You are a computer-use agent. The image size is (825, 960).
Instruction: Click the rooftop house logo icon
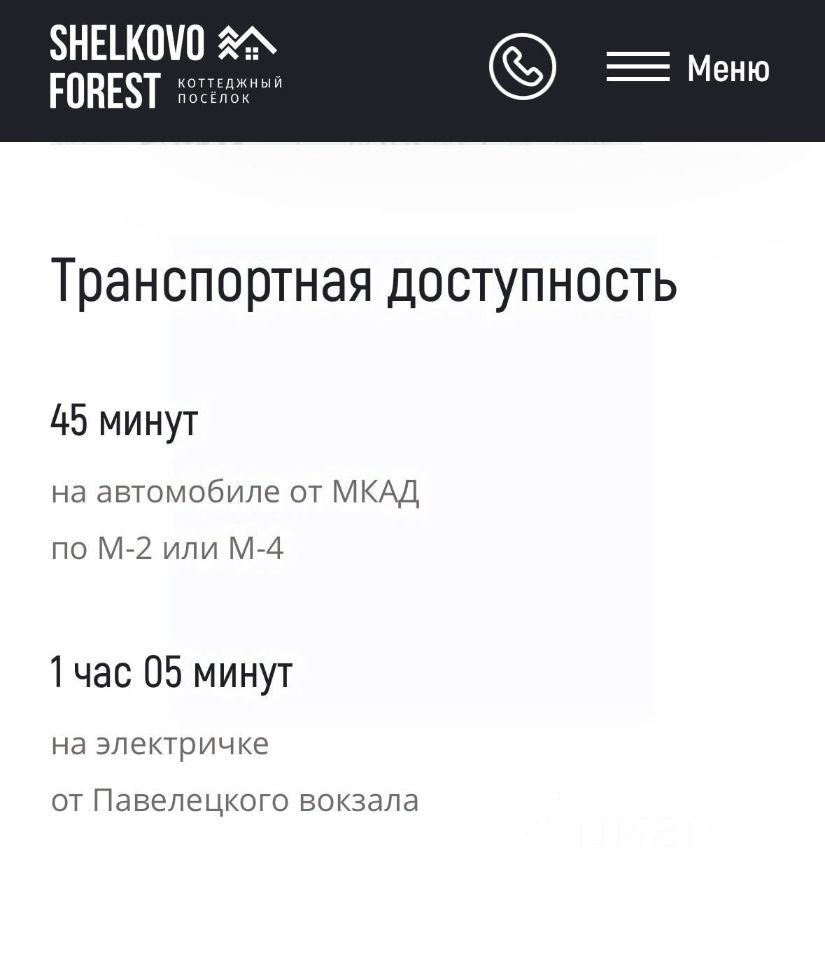[x=247, y=42]
